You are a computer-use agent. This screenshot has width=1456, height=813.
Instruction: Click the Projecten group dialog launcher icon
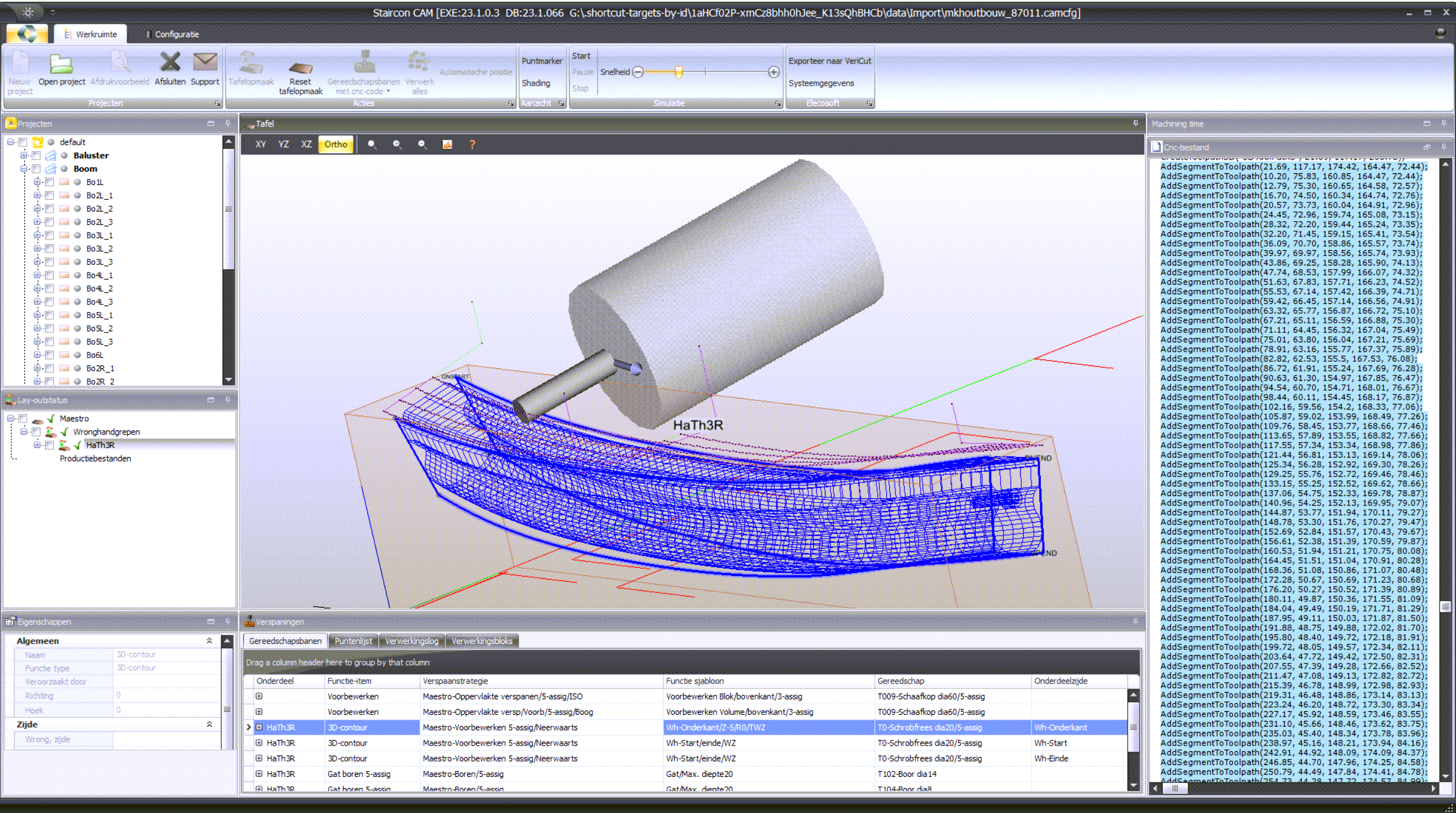[x=217, y=103]
